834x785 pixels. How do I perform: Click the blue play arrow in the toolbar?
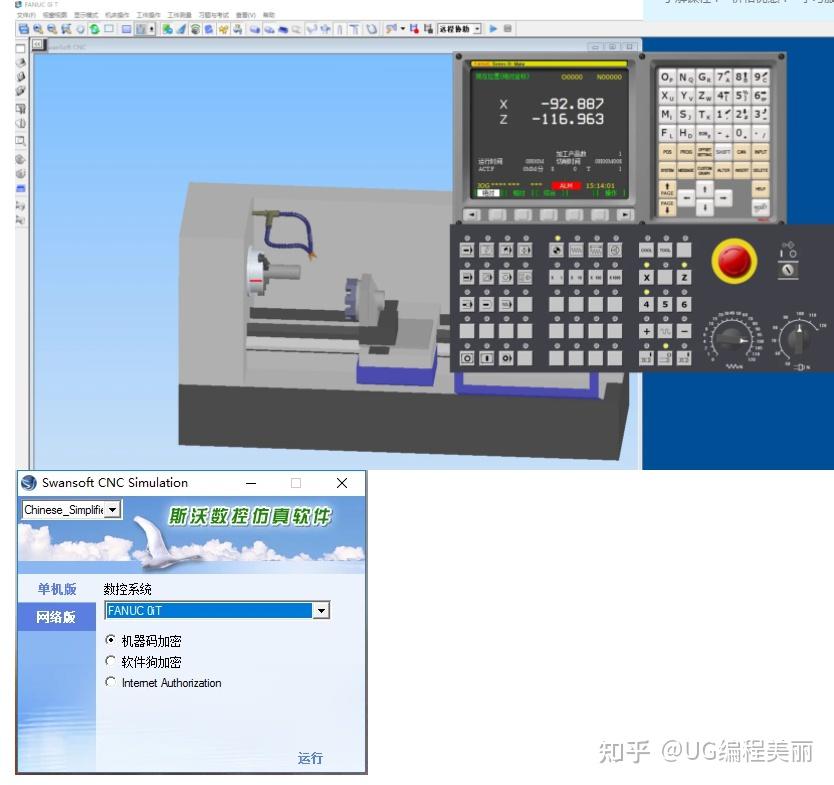coord(493,29)
